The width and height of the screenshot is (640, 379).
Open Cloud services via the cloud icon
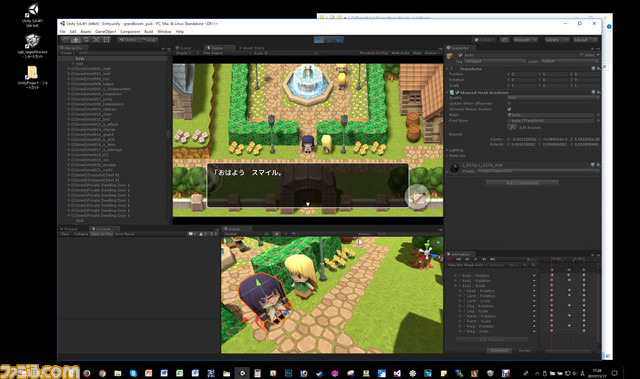(504, 40)
